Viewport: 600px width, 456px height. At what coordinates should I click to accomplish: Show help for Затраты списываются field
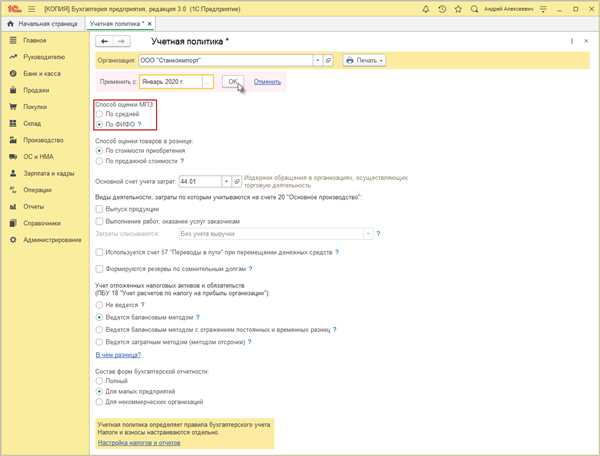coord(378,234)
